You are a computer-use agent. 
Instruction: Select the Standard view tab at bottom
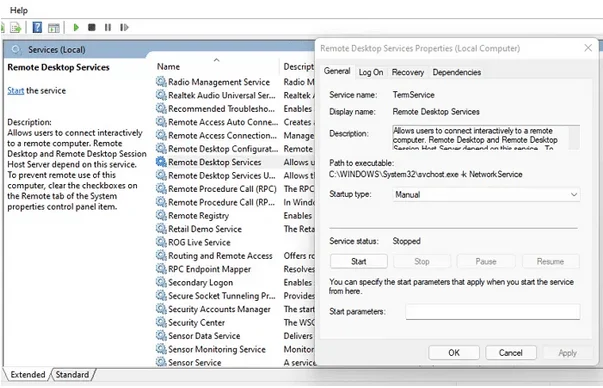click(72, 375)
